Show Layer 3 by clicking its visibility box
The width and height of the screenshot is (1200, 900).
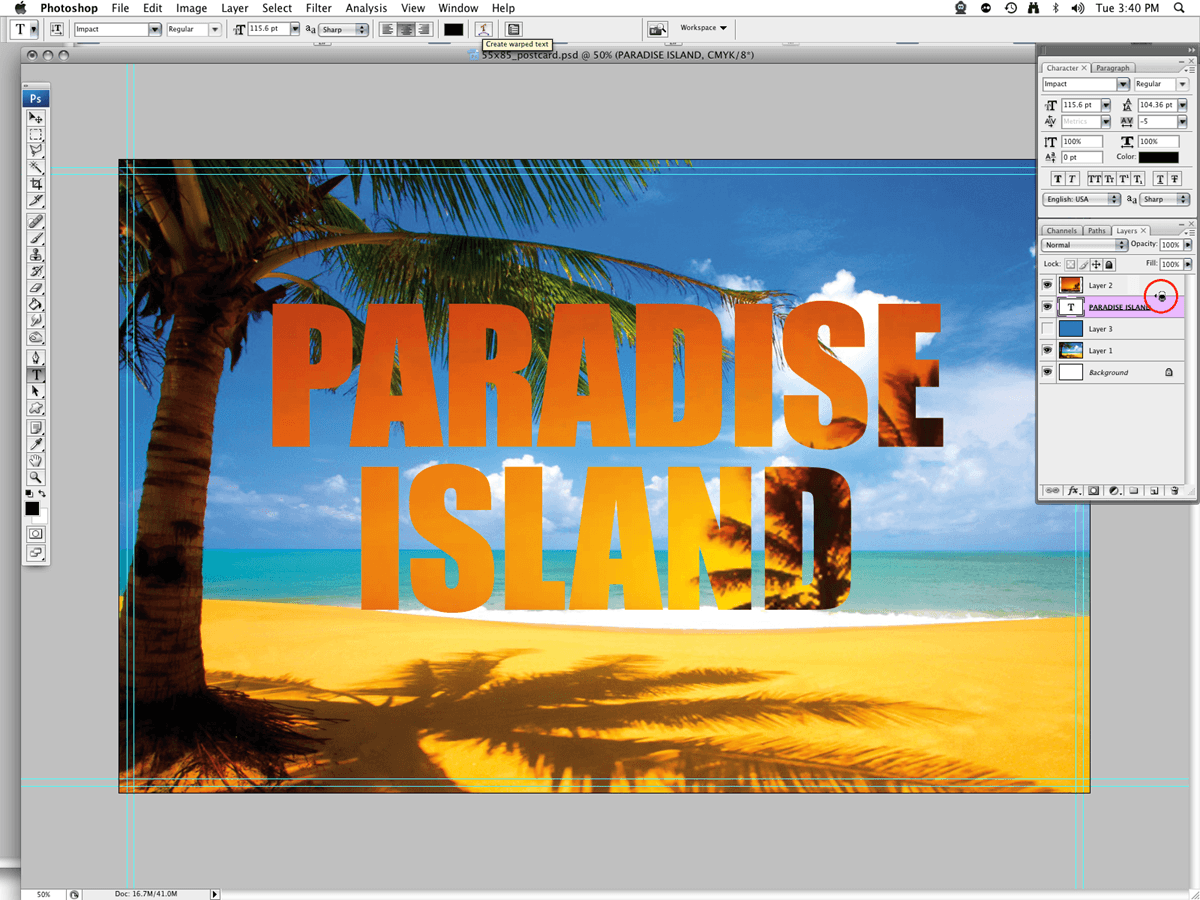pyautogui.click(x=1047, y=329)
